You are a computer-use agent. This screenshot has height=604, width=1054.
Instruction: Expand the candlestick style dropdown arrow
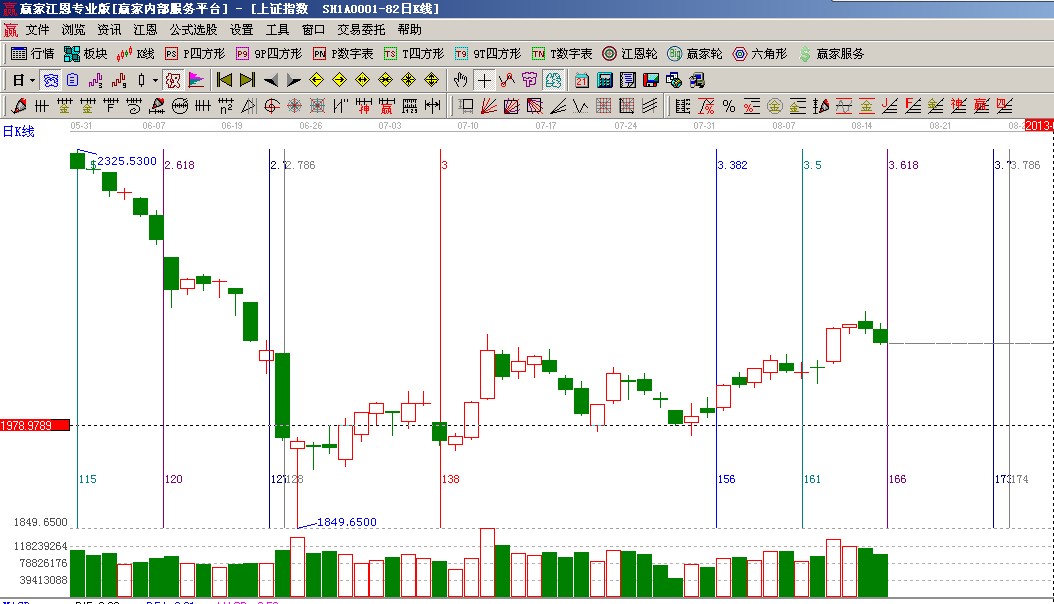click(154, 80)
